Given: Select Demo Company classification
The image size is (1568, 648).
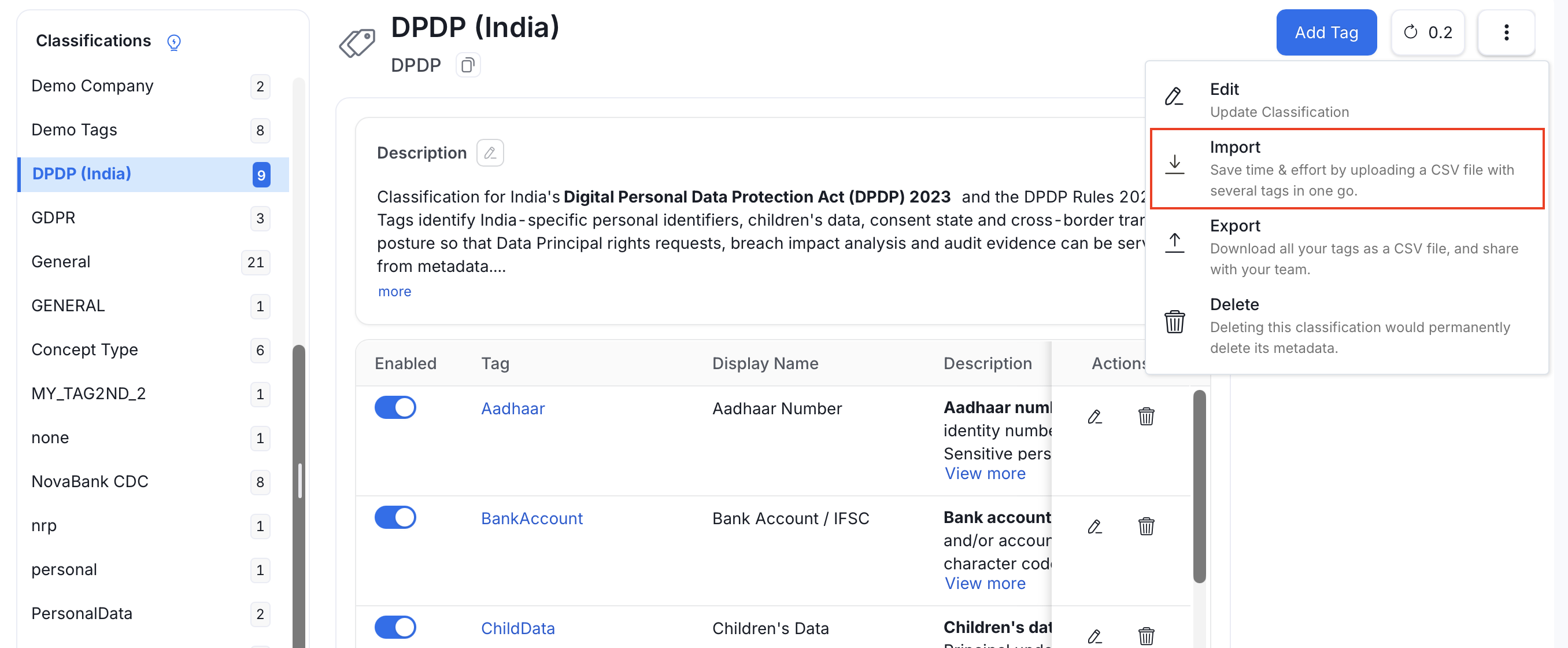Looking at the screenshot, I should tap(152, 86).
